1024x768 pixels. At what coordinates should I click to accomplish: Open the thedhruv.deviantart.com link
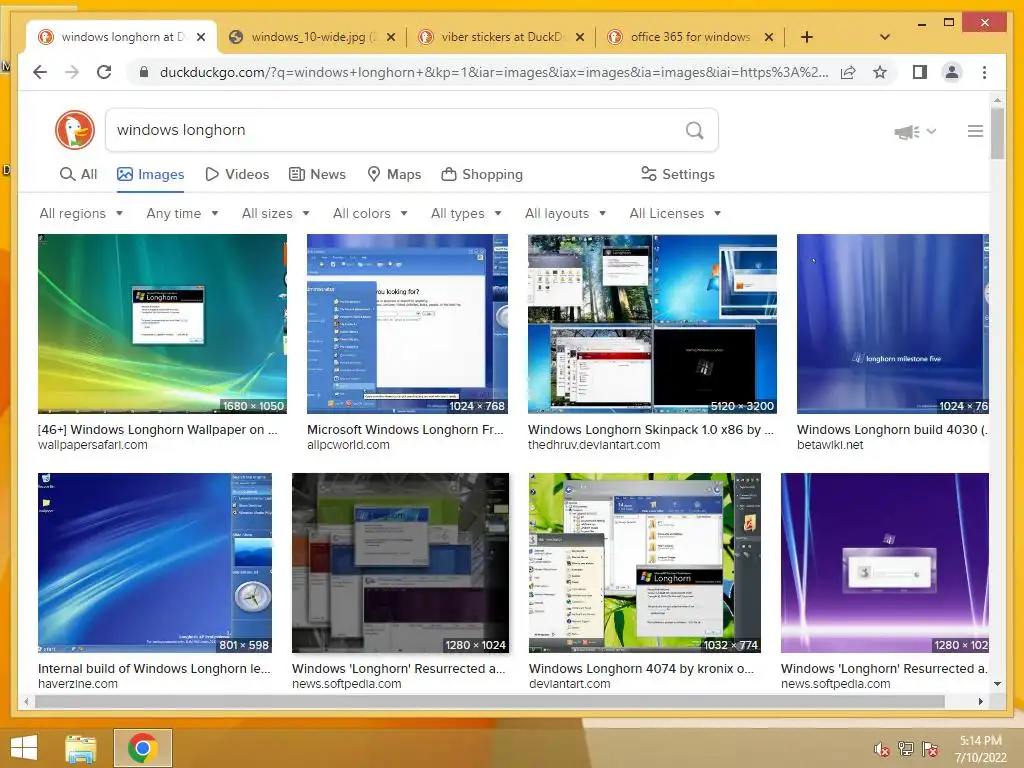pyautogui.click(x=594, y=445)
